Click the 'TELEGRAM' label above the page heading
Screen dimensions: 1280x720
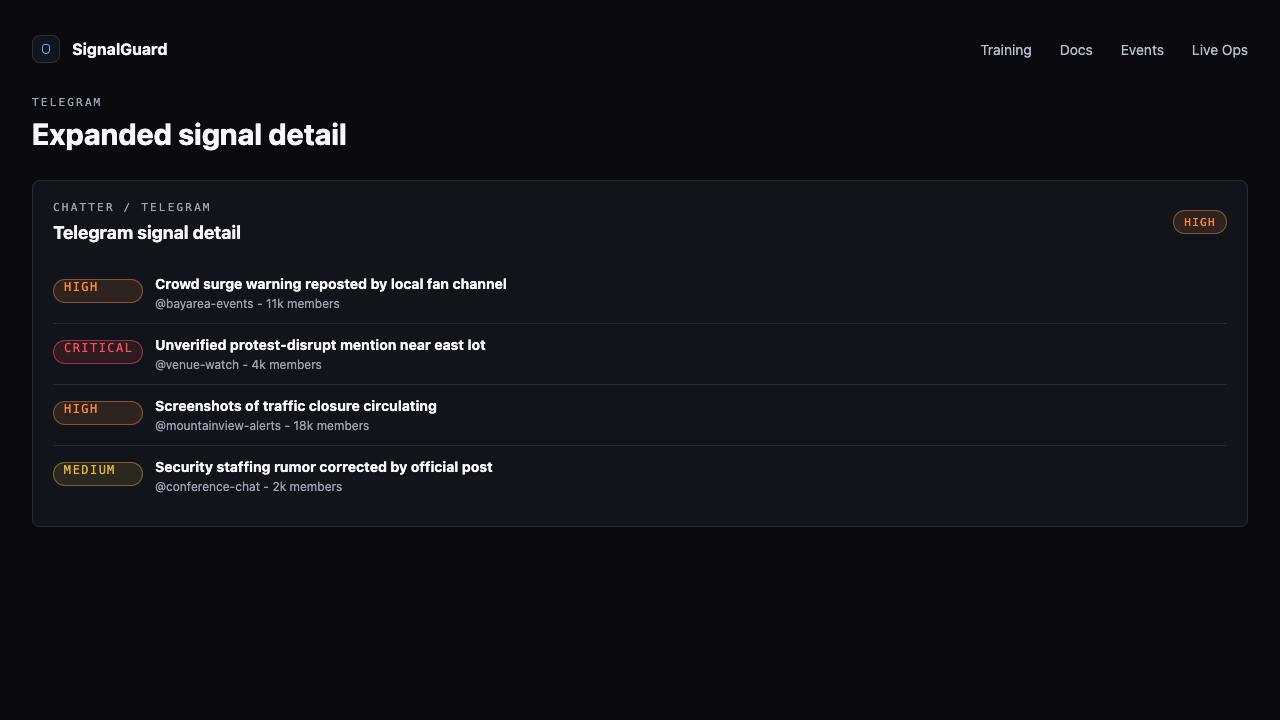coord(67,102)
